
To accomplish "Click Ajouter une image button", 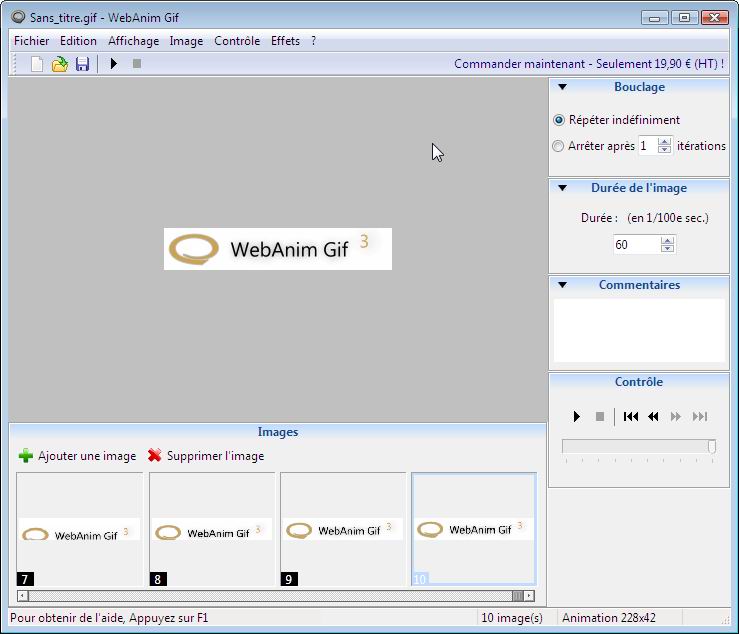I will point(78,456).
